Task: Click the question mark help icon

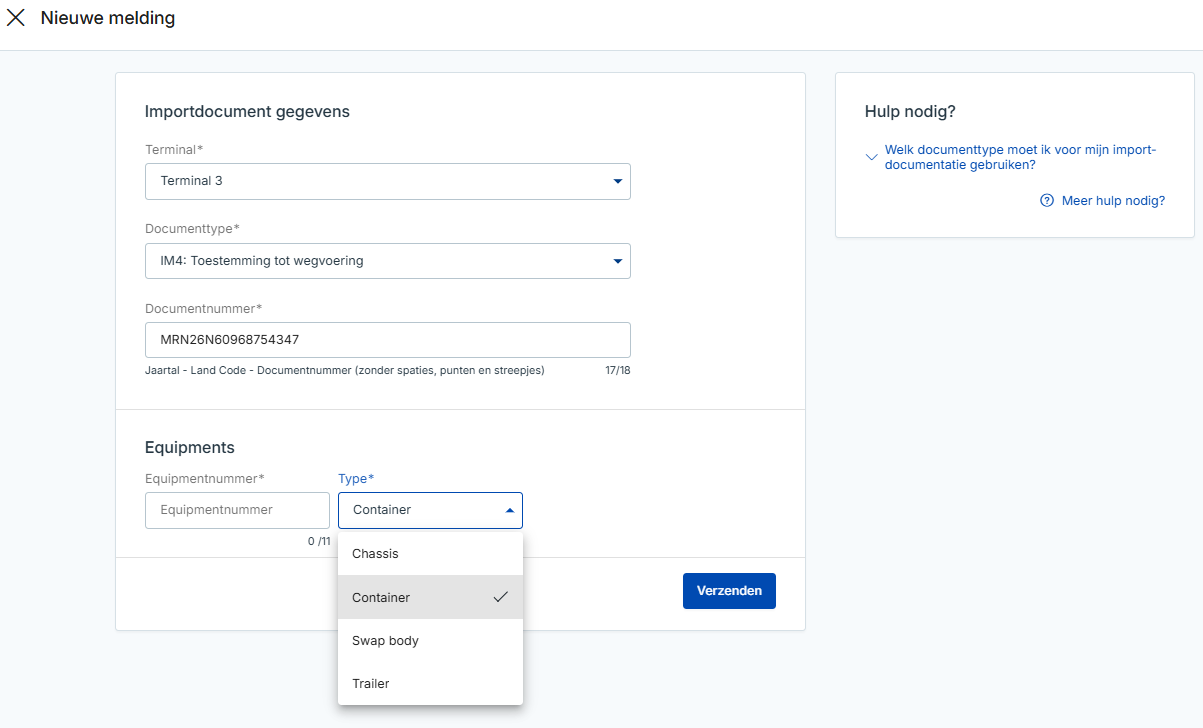Action: (1047, 200)
